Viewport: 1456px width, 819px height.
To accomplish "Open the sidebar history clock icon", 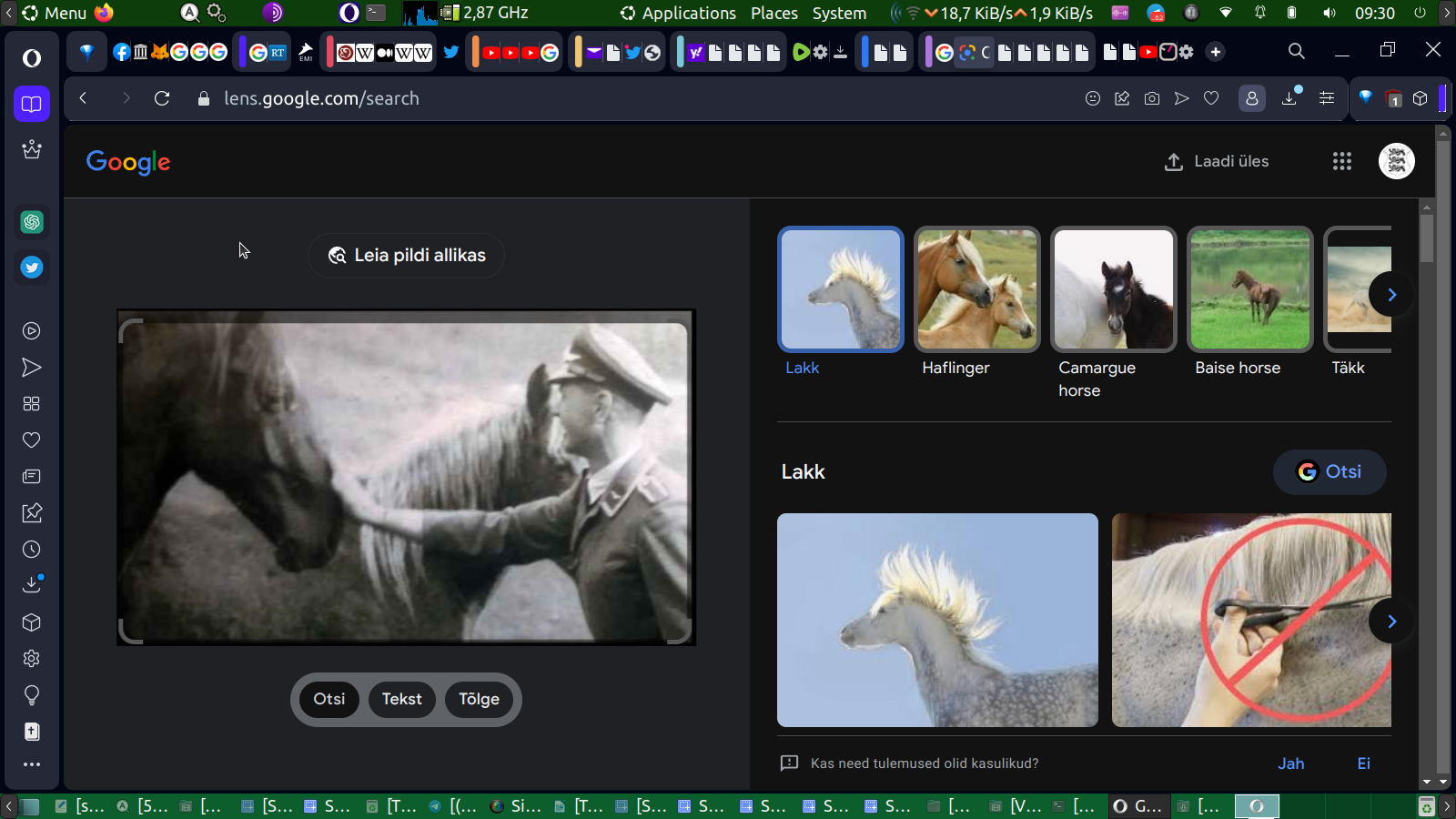I will tap(32, 550).
